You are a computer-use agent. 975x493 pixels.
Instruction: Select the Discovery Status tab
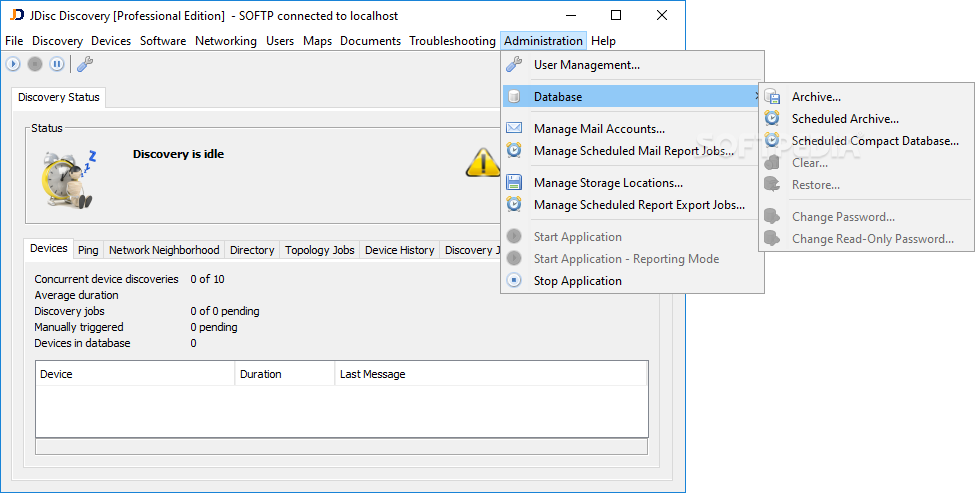(58, 97)
